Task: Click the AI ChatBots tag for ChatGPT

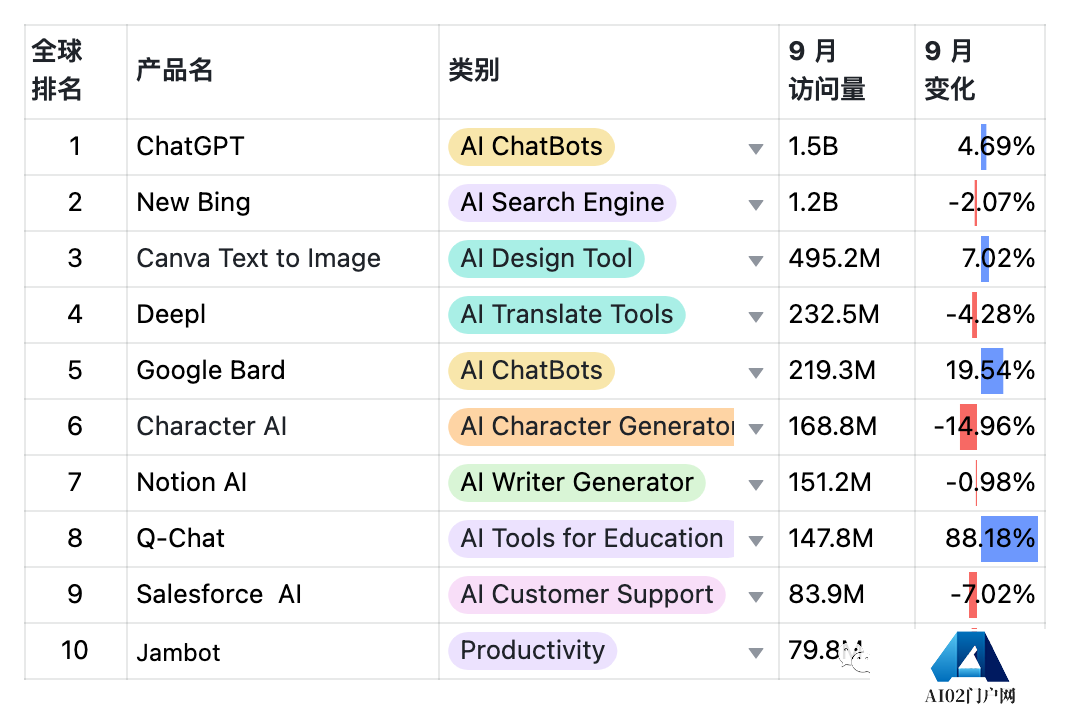Action: click(x=531, y=146)
